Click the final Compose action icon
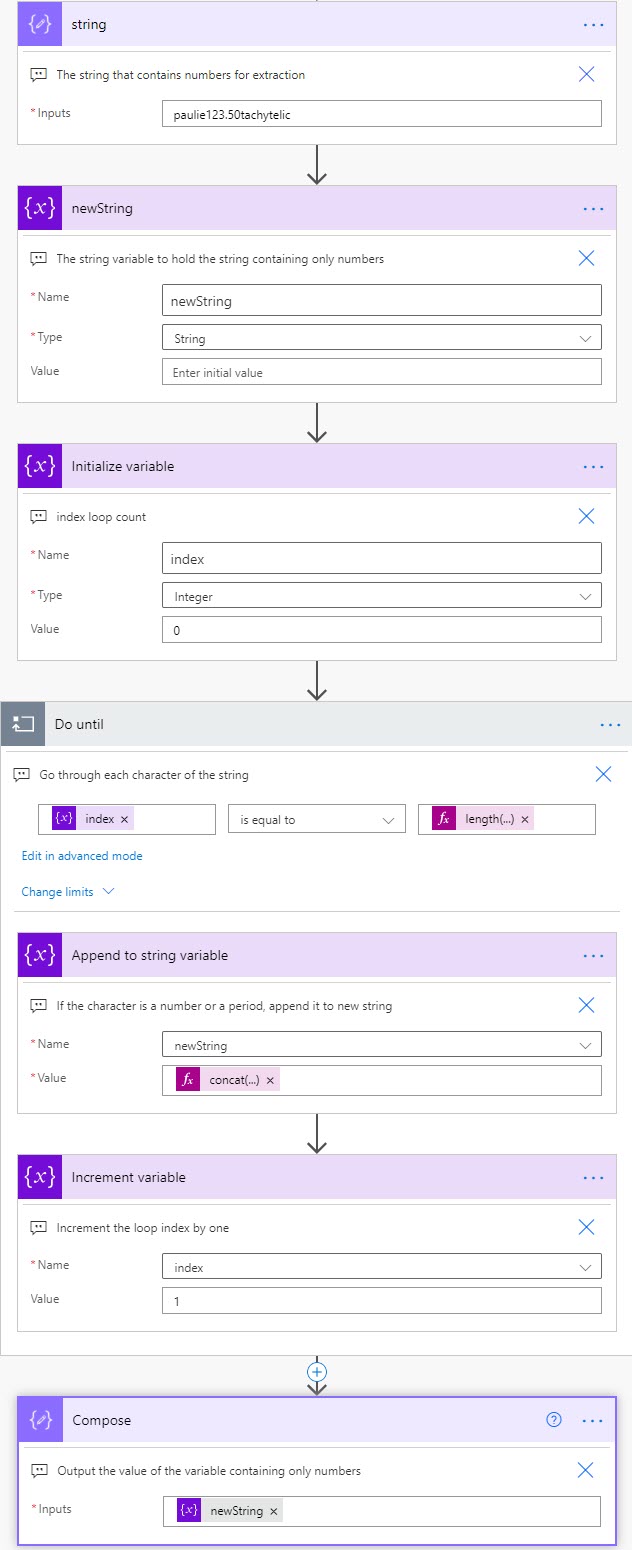Screen dimensions: 632x1550 click(x=41, y=1420)
